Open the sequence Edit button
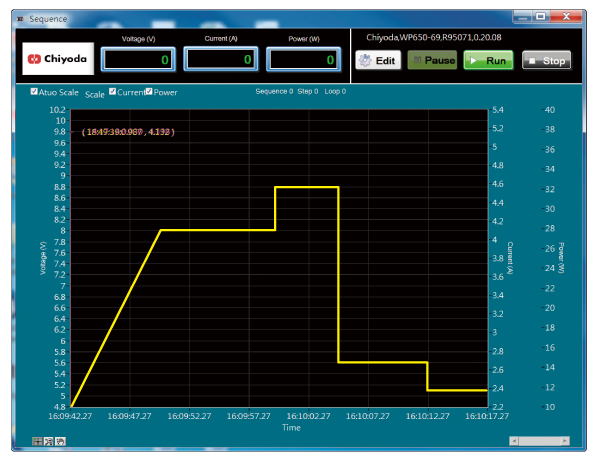This screenshot has width=600, height=459. coord(378,60)
